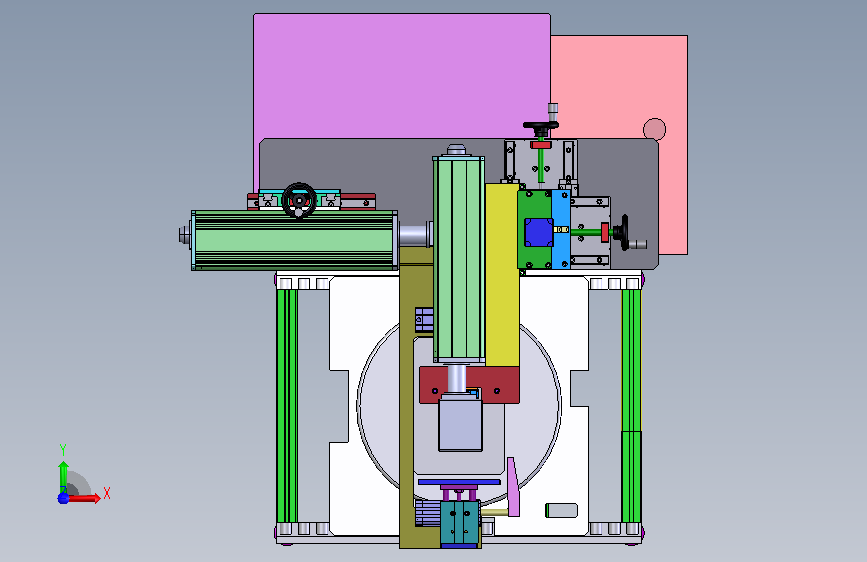This screenshot has width=867, height=562.
Task: Select the teal gripper block at bottom
Action: (460, 522)
